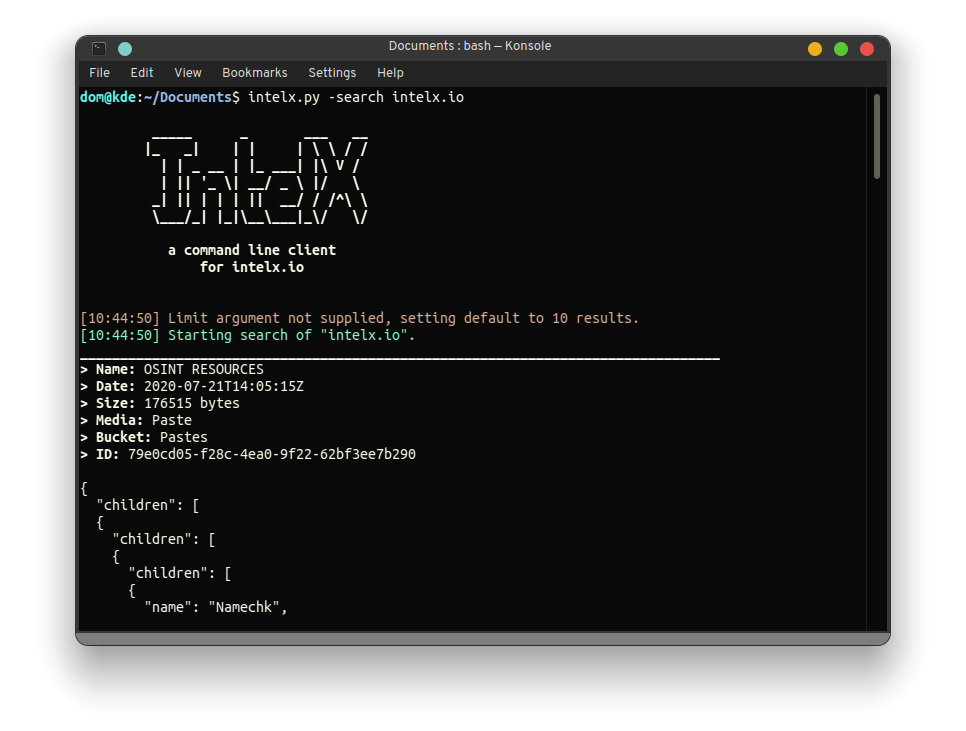Open the File menu
Image resolution: width=966 pixels, height=731 pixels.
tap(99, 73)
